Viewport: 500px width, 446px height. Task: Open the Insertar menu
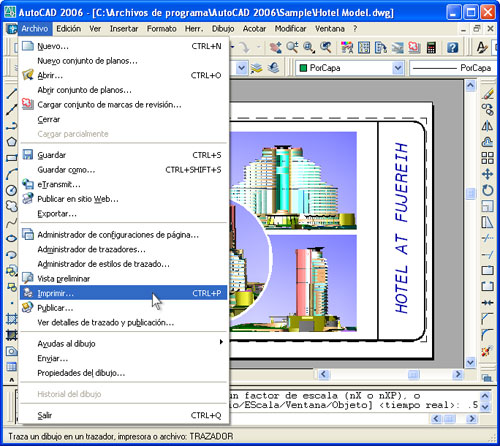124,29
